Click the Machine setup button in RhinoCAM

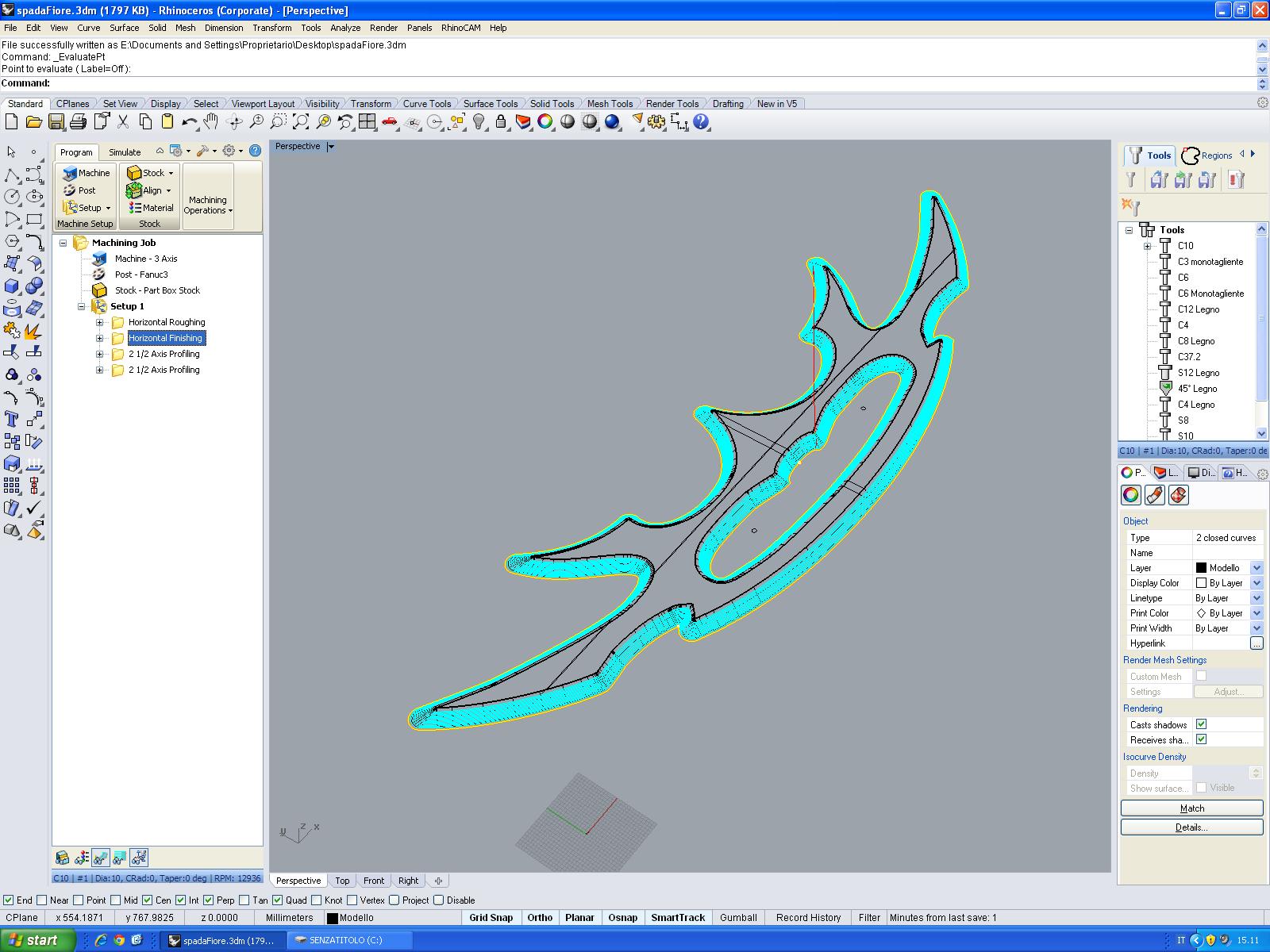pos(86,173)
